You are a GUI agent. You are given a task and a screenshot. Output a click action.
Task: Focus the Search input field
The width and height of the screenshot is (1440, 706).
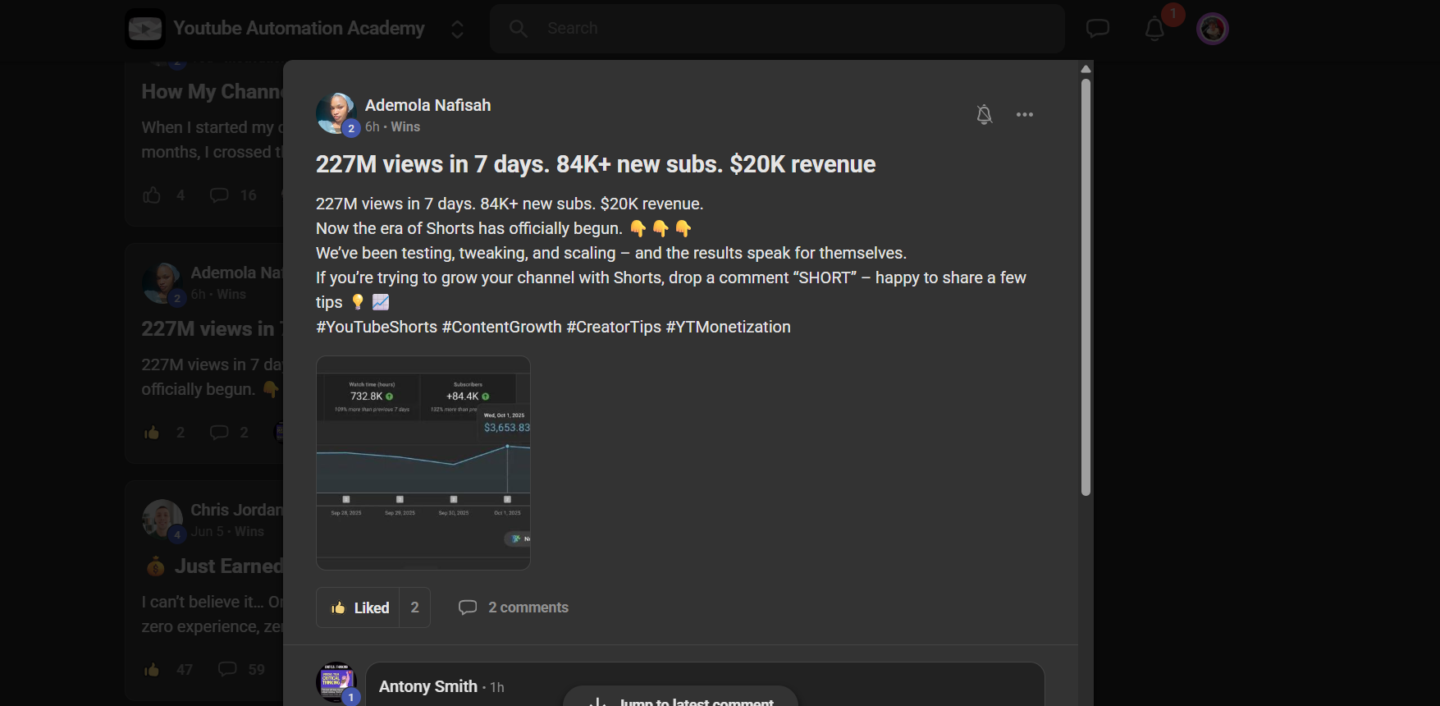pos(777,28)
